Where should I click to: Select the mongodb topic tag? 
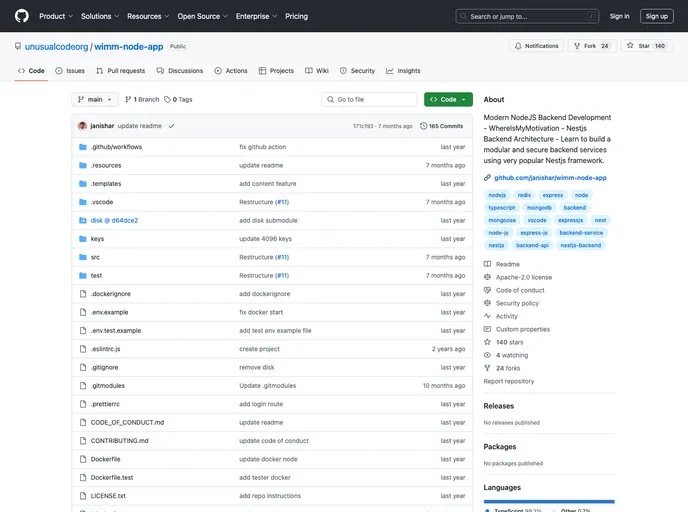point(539,208)
